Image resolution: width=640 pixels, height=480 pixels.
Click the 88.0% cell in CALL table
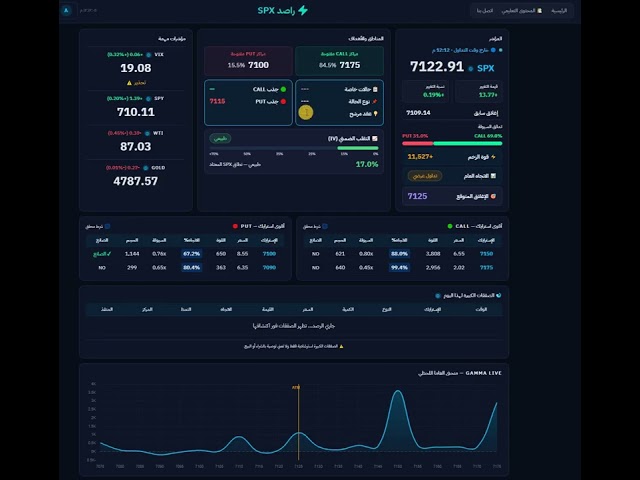(399, 254)
